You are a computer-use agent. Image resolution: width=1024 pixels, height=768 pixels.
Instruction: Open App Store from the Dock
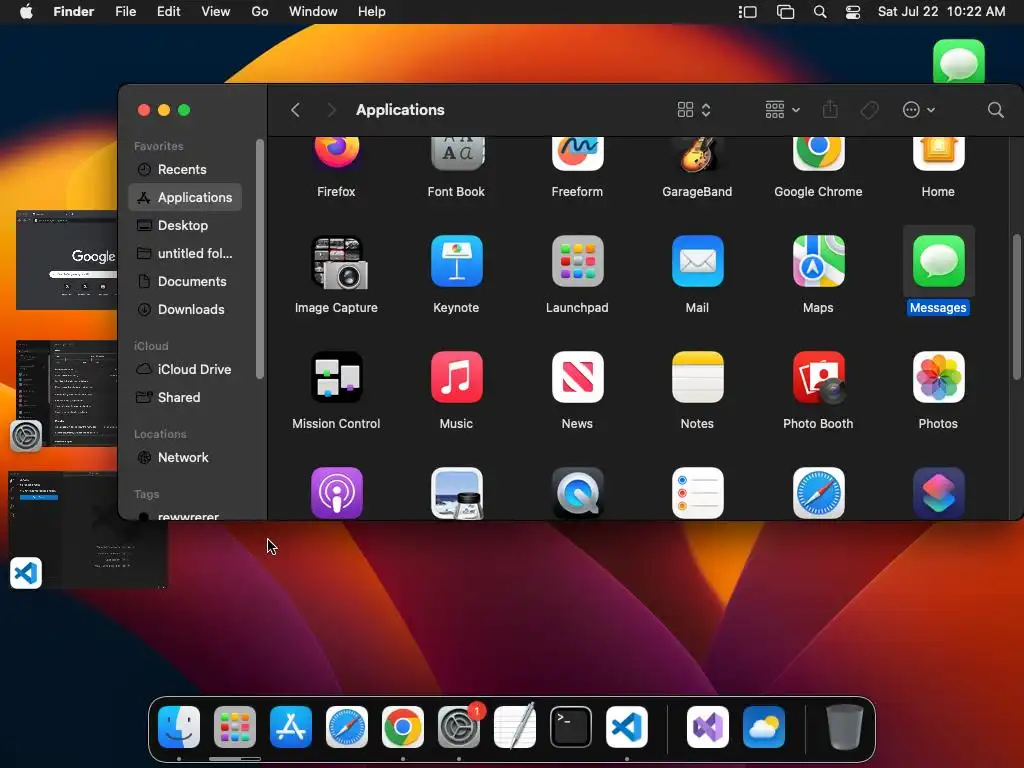pyautogui.click(x=291, y=727)
